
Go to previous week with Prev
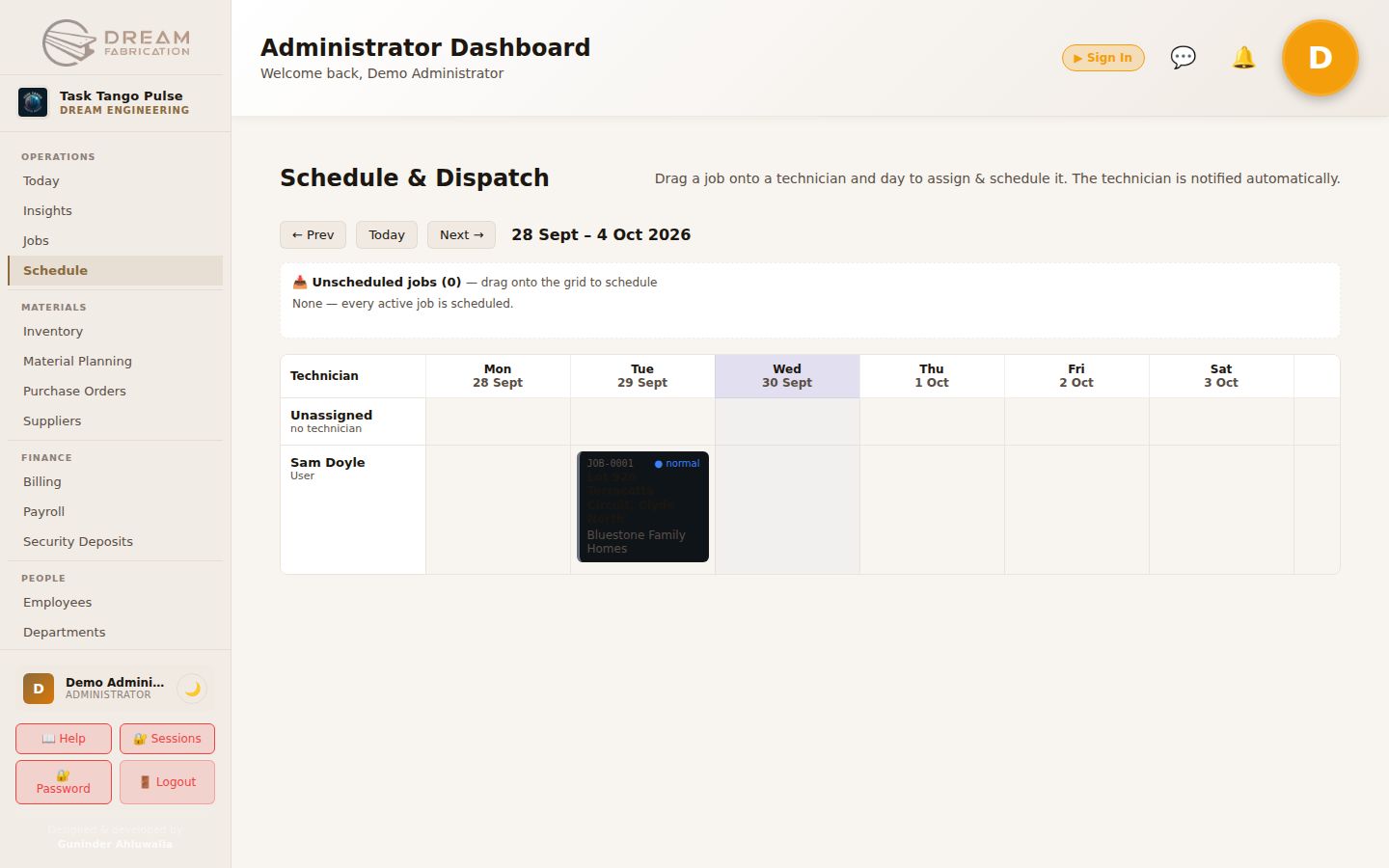313,234
